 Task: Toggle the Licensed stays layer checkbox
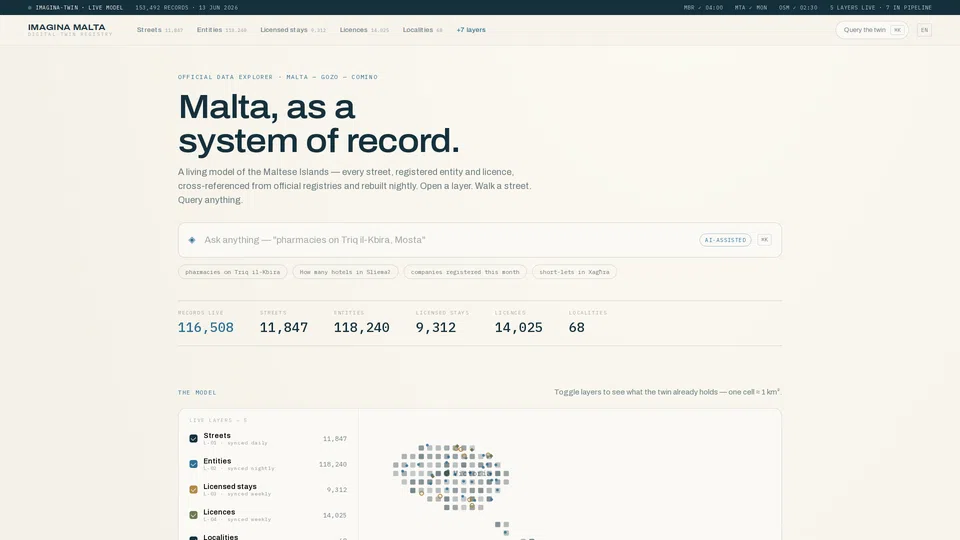pos(193,490)
